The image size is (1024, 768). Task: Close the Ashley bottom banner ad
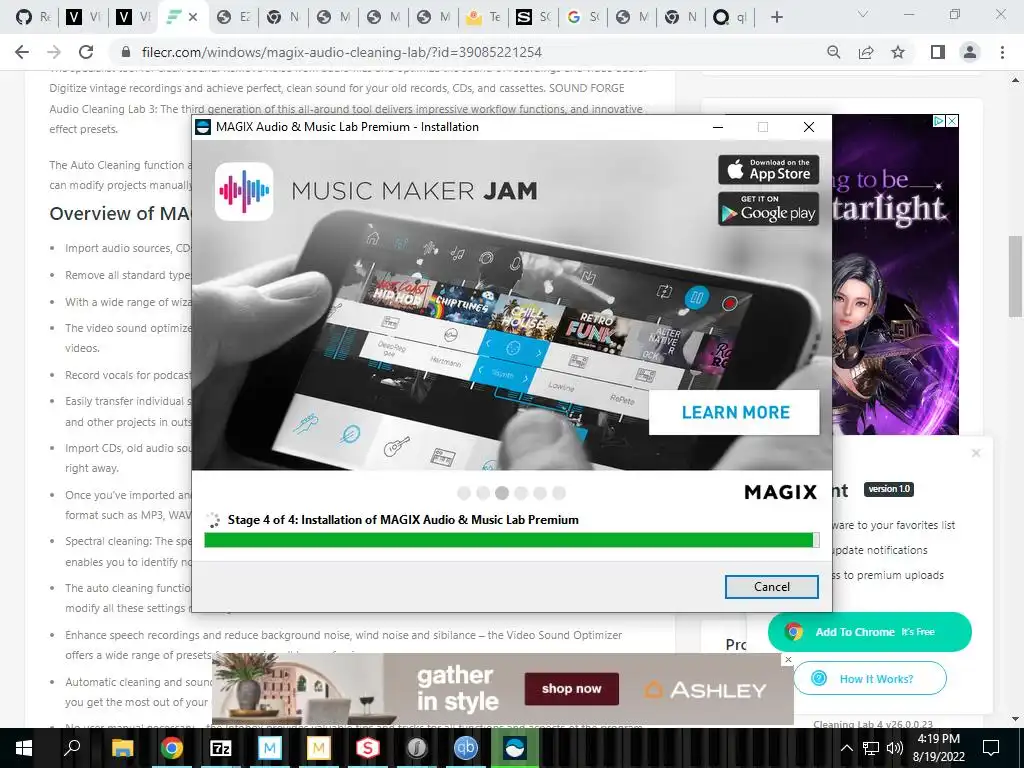pos(788,660)
